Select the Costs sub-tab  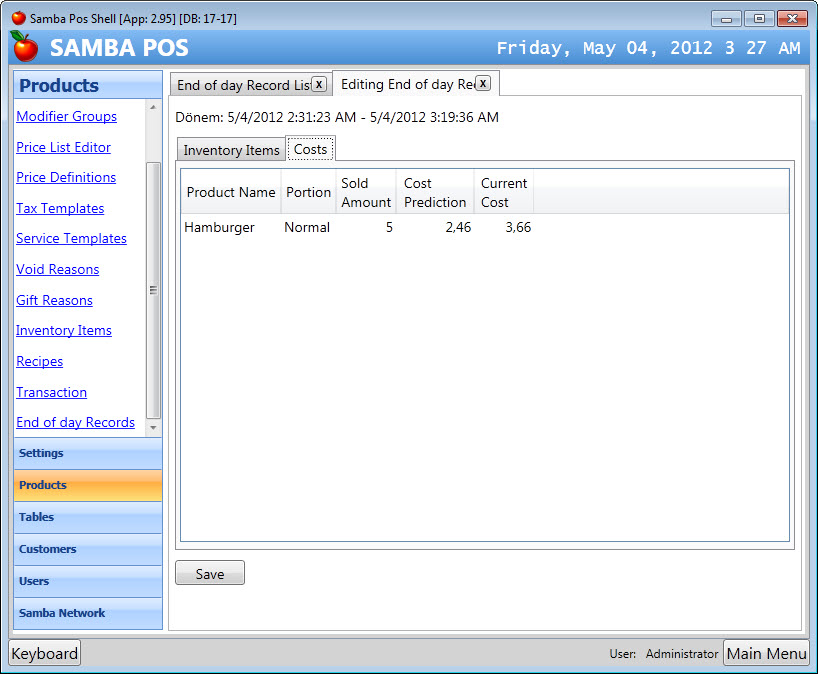click(310, 149)
